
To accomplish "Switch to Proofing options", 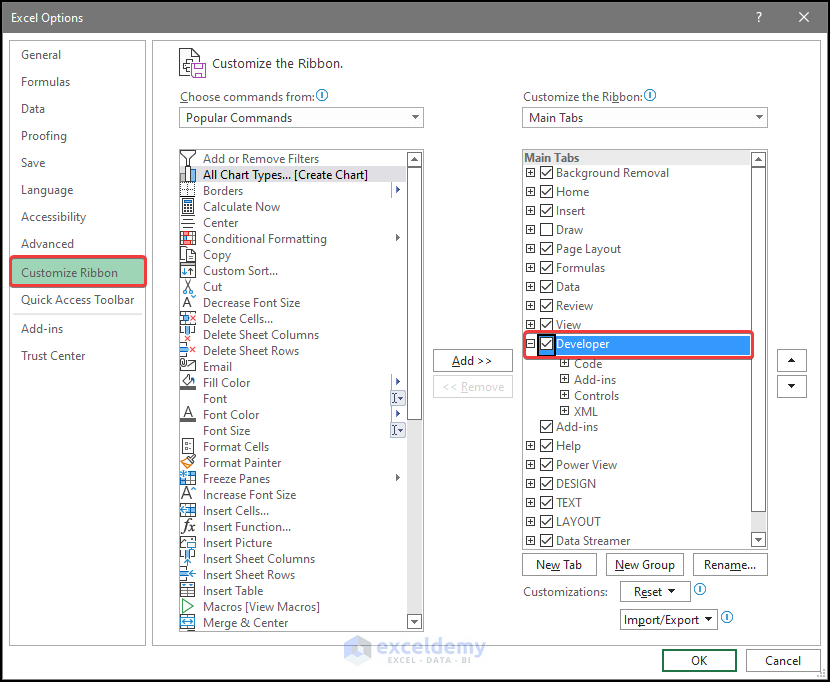I will [44, 136].
